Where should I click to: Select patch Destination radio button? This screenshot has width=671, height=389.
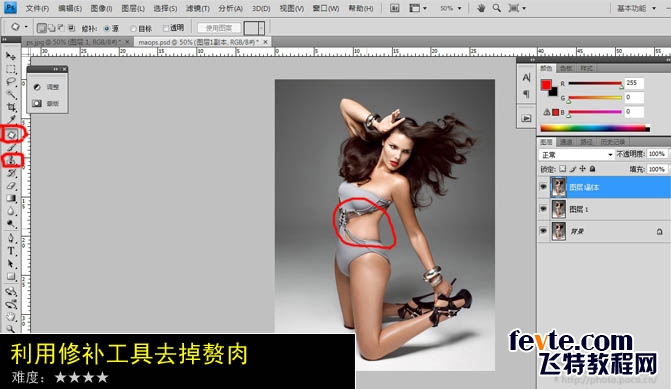(134, 28)
